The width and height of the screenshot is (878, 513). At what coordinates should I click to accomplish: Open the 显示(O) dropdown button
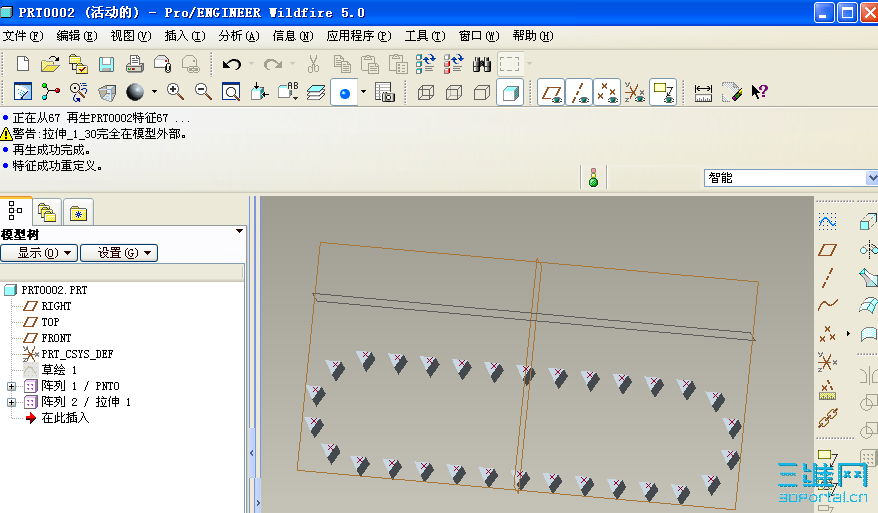click(39, 253)
